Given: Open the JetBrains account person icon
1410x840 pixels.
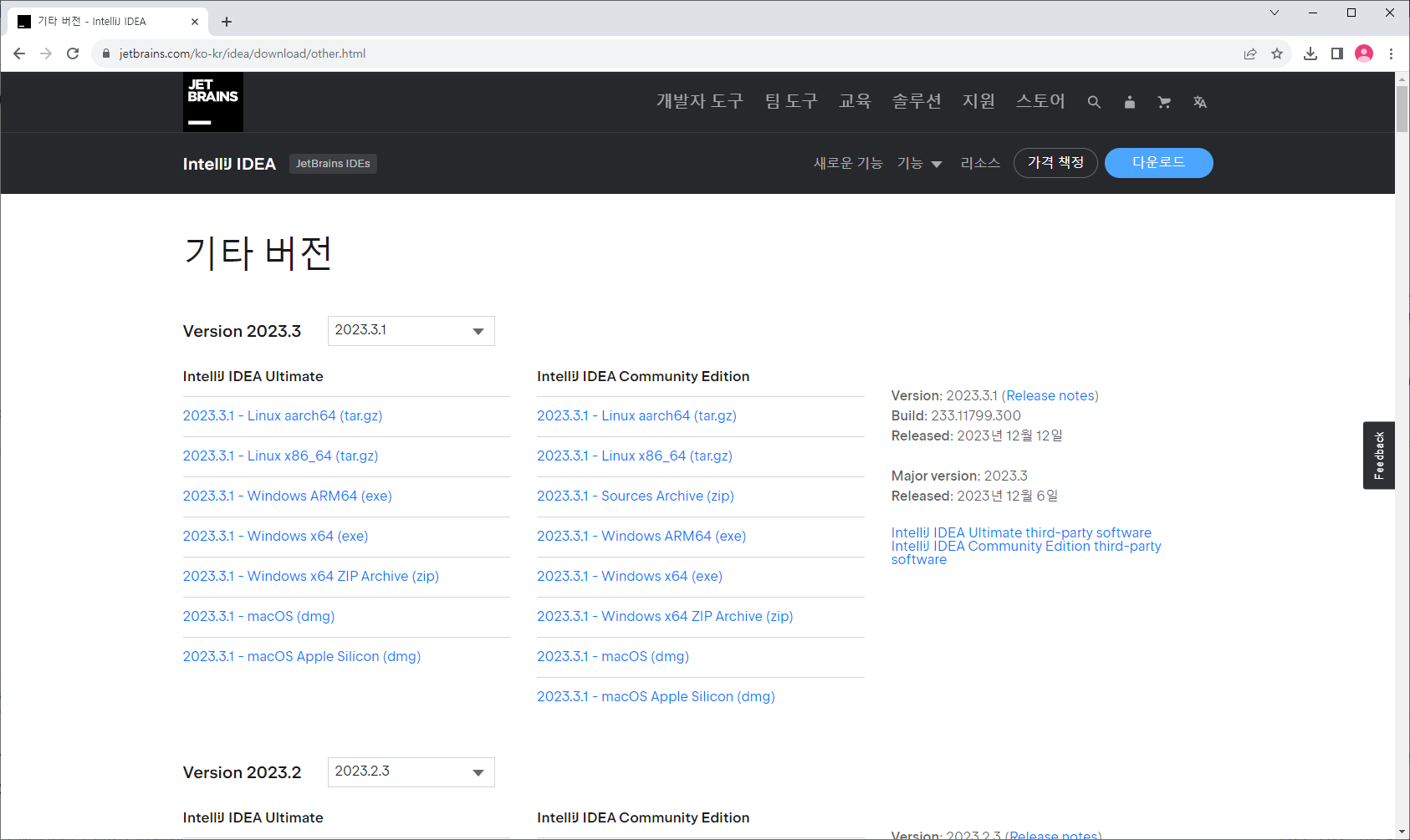Looking at the screenshot, I should [1130, 102].
